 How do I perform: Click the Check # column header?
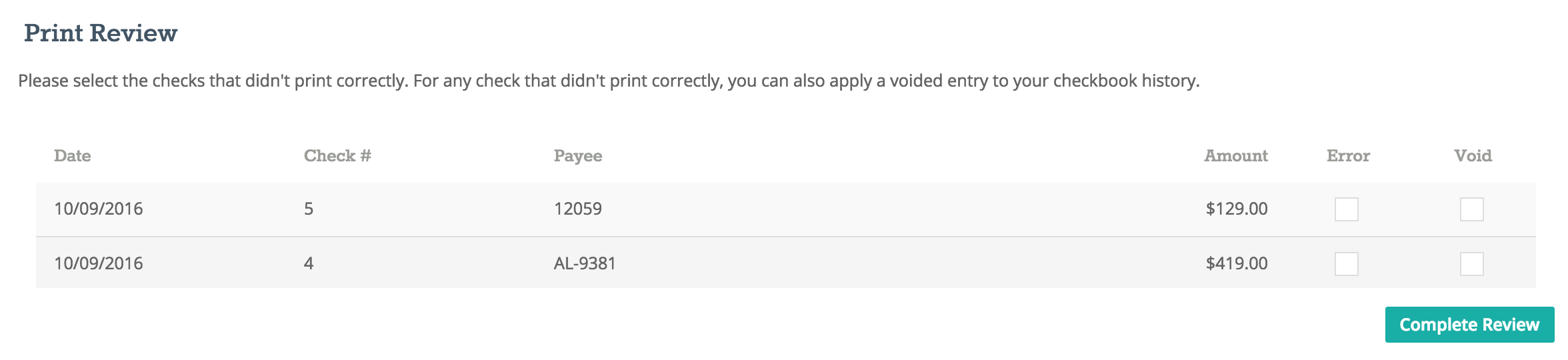[337, 156]
